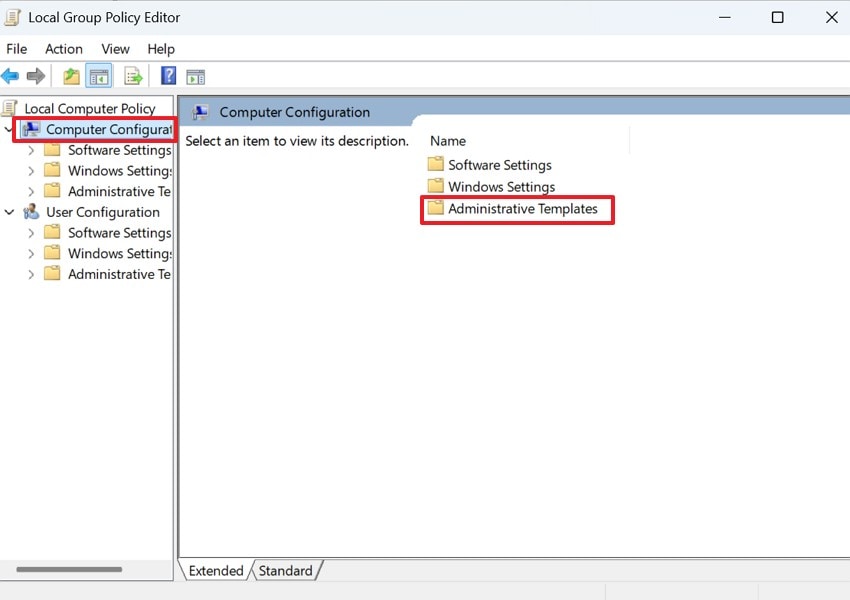Switch to the Extended tab

pos(216,571)
